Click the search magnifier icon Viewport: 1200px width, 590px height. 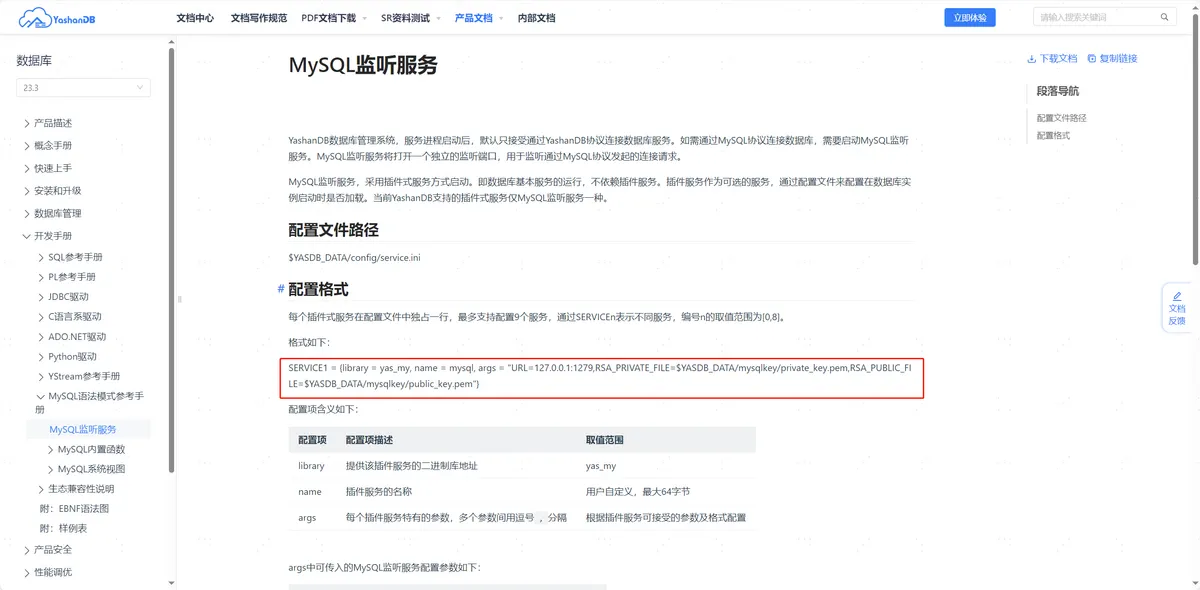(1165, 17)
